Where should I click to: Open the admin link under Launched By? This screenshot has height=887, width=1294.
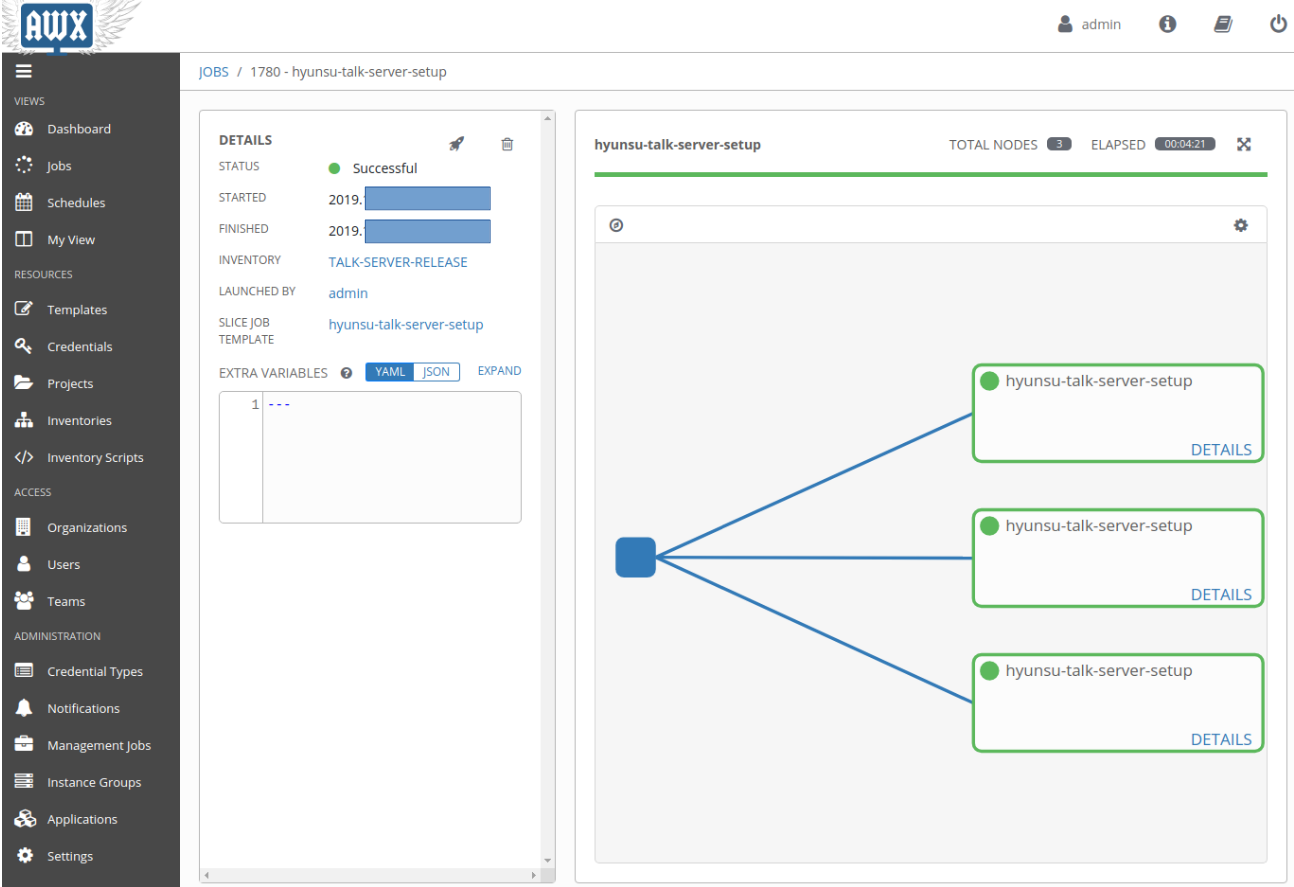[348, 293]
